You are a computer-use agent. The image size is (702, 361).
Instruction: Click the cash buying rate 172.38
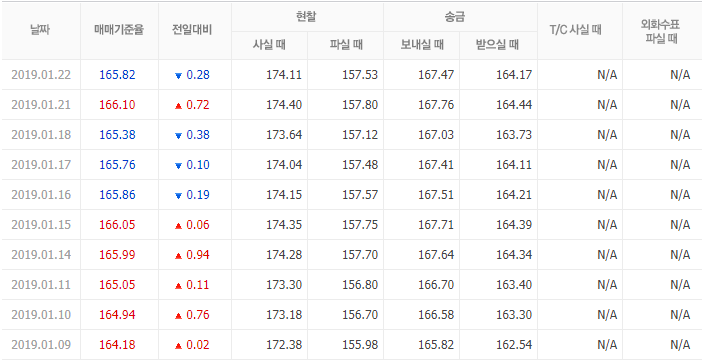point(284,345)
